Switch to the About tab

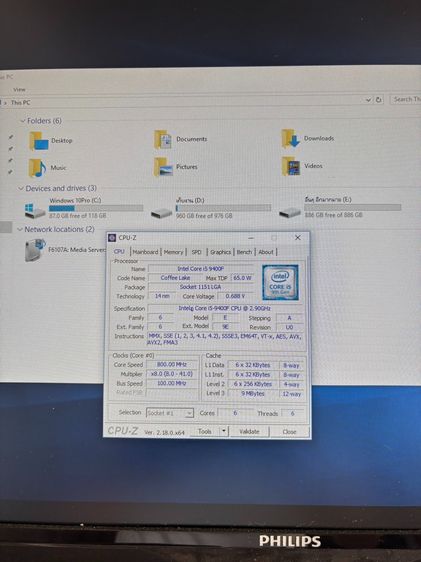(266, 252)
